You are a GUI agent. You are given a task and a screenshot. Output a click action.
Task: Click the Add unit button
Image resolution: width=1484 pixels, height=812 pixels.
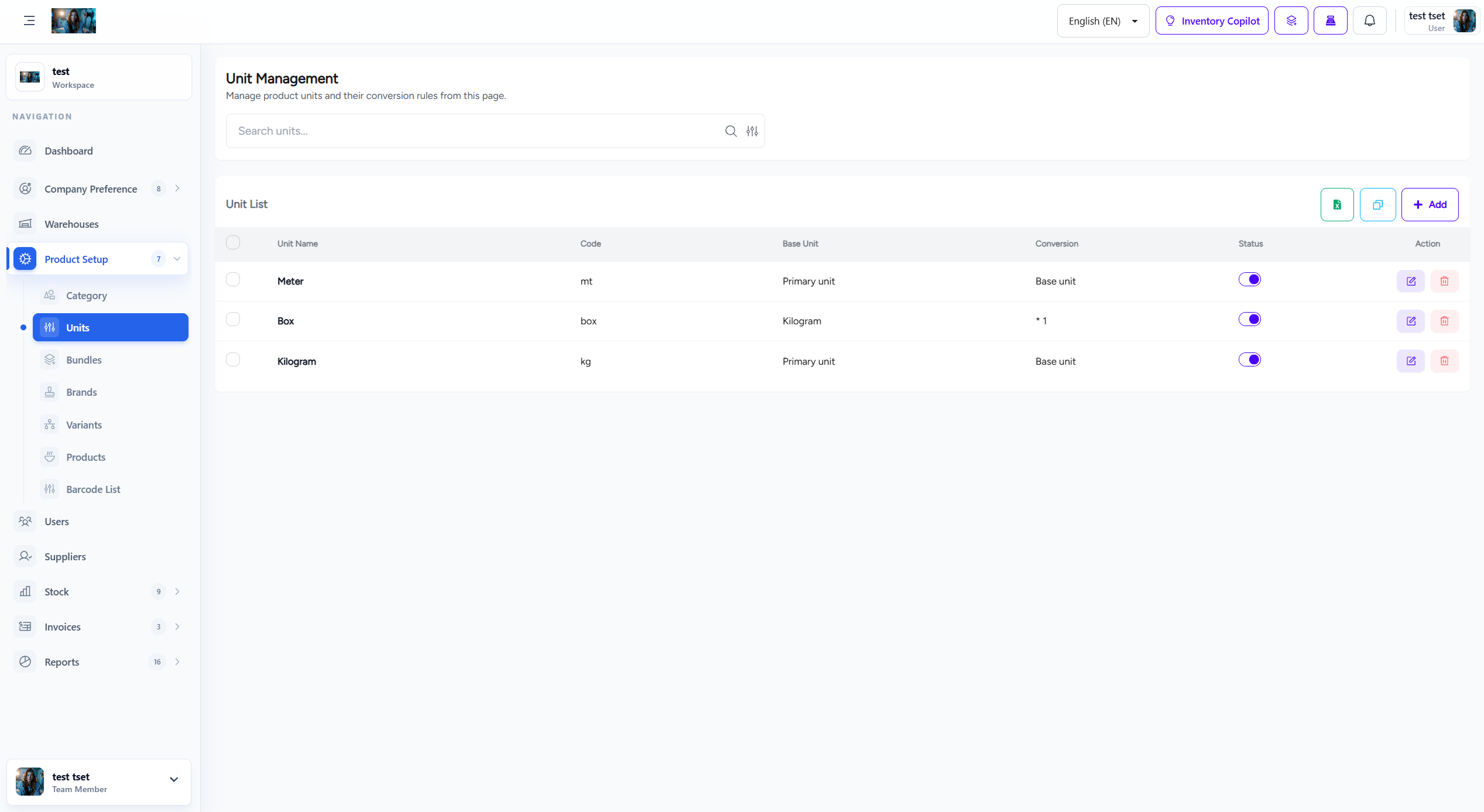point(1430,204)
